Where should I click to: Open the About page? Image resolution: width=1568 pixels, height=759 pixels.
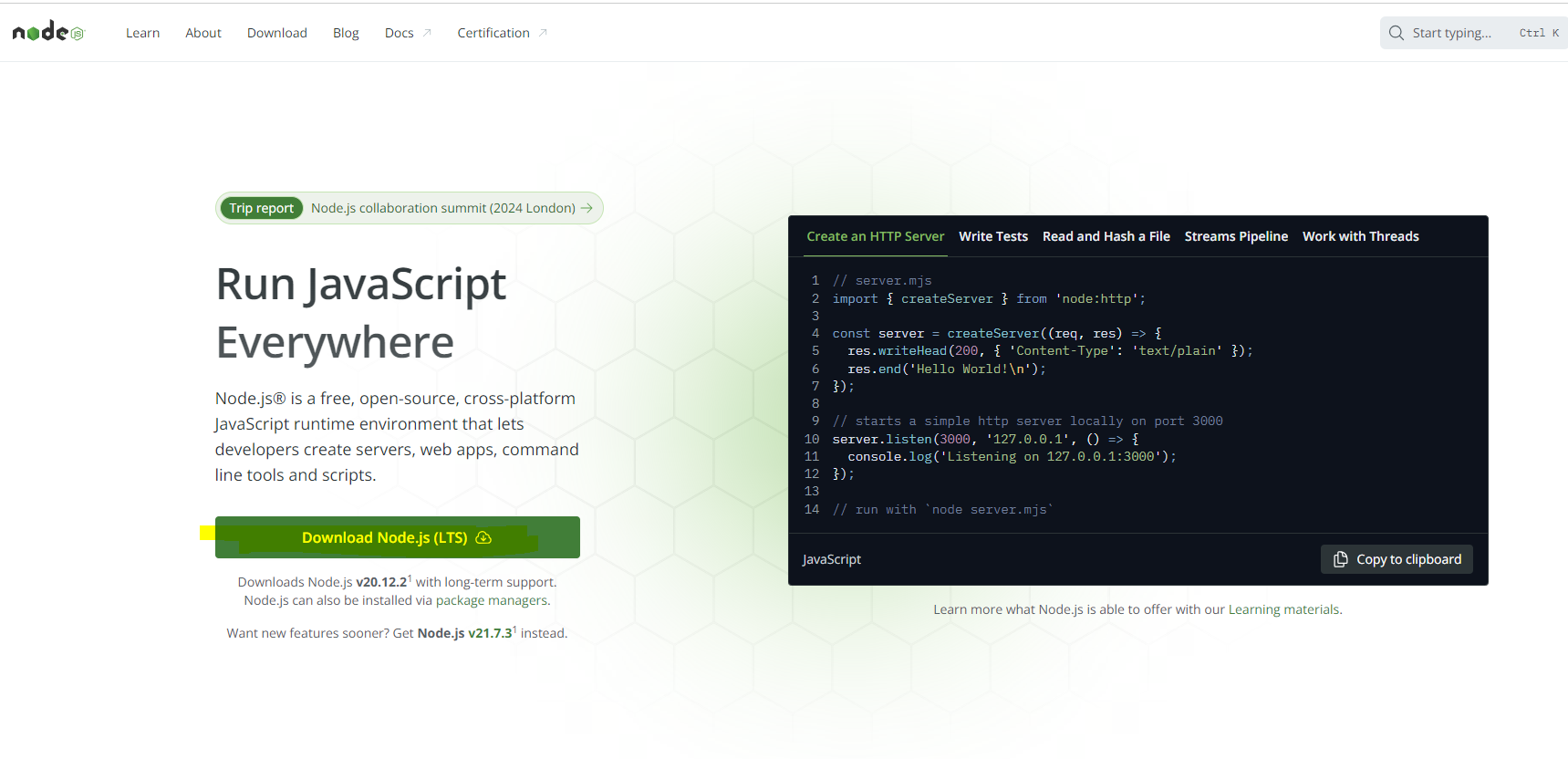point(203,33)
